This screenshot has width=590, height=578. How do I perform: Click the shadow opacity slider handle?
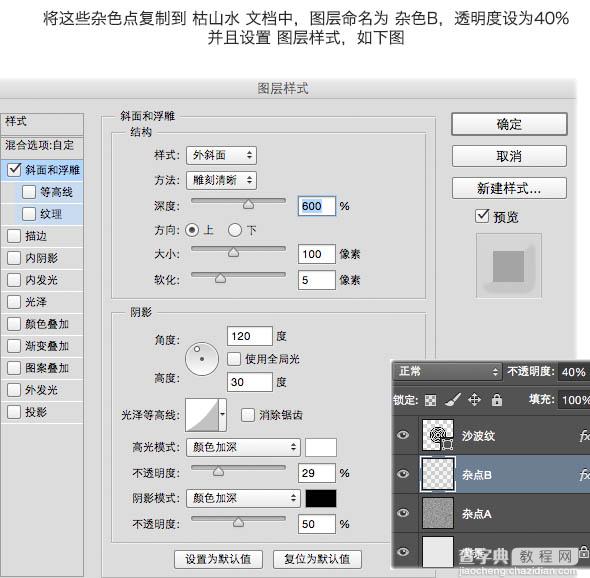tap(238, 522)
